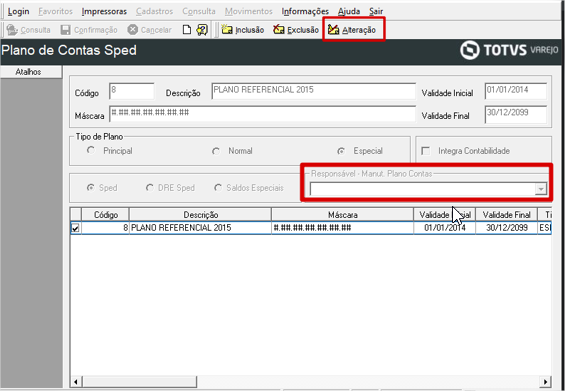The image size is (565, 391).
Task: Toggle the checkbox on row 8 of the grid
Action: (76, 228)
